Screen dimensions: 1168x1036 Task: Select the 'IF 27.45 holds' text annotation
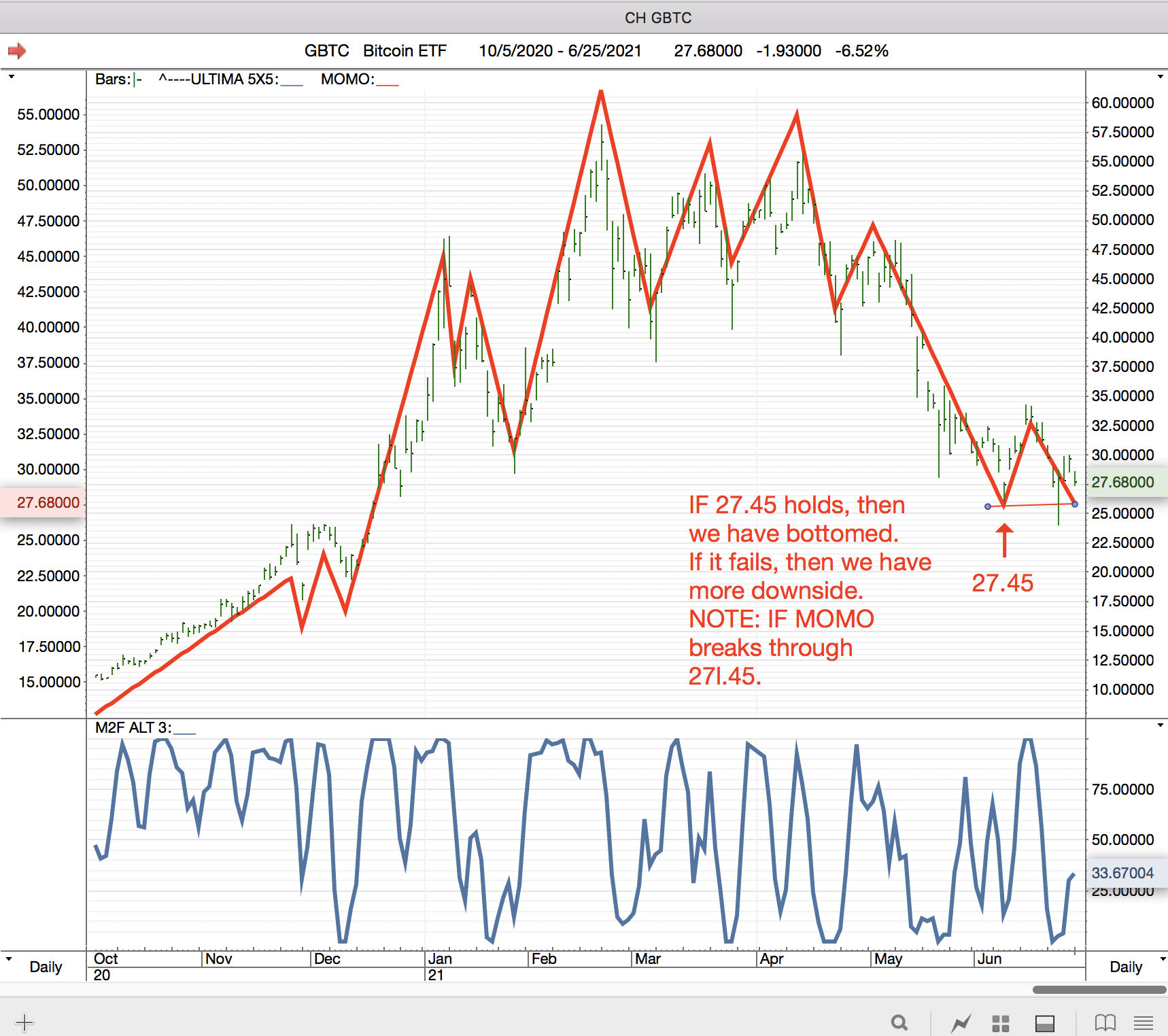[x=810, y=590]
